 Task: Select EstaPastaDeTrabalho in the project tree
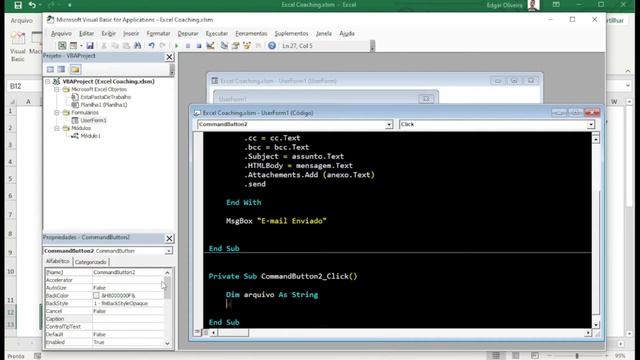tap(105, 97)
